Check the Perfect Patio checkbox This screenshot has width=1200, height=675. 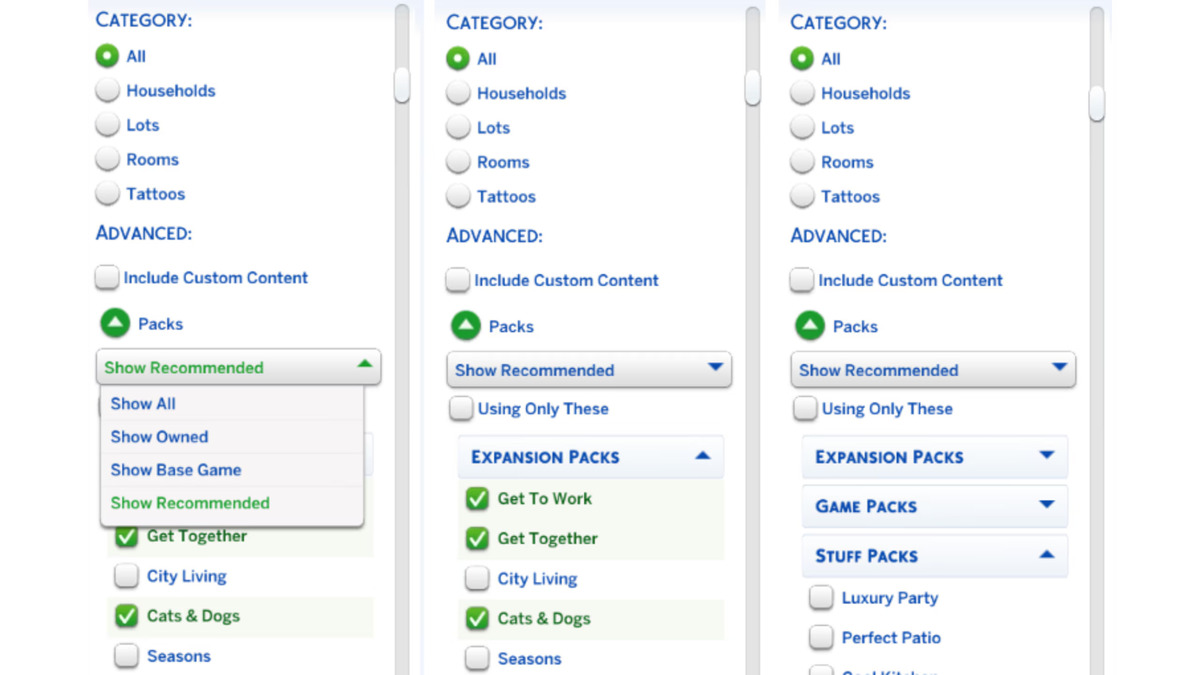click(x=821, y=637)
